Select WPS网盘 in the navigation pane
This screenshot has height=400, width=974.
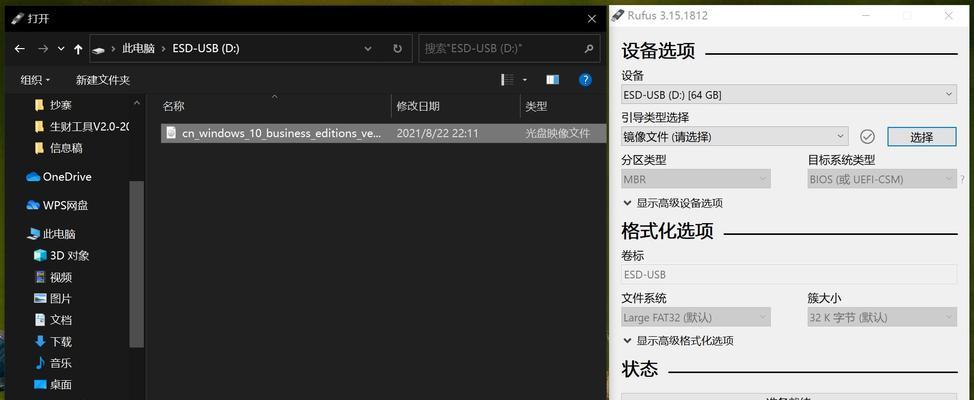pos(57,206)
